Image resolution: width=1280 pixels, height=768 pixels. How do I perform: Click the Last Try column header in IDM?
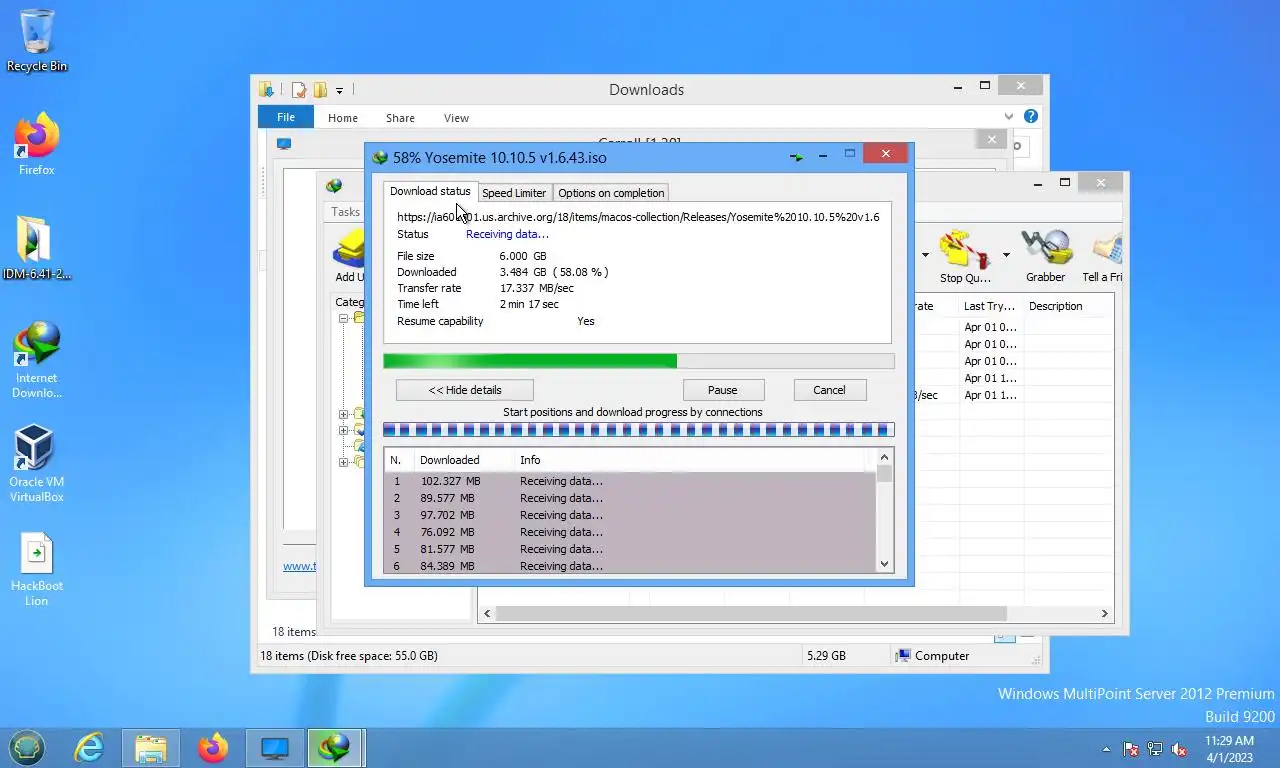pos(990,306)
